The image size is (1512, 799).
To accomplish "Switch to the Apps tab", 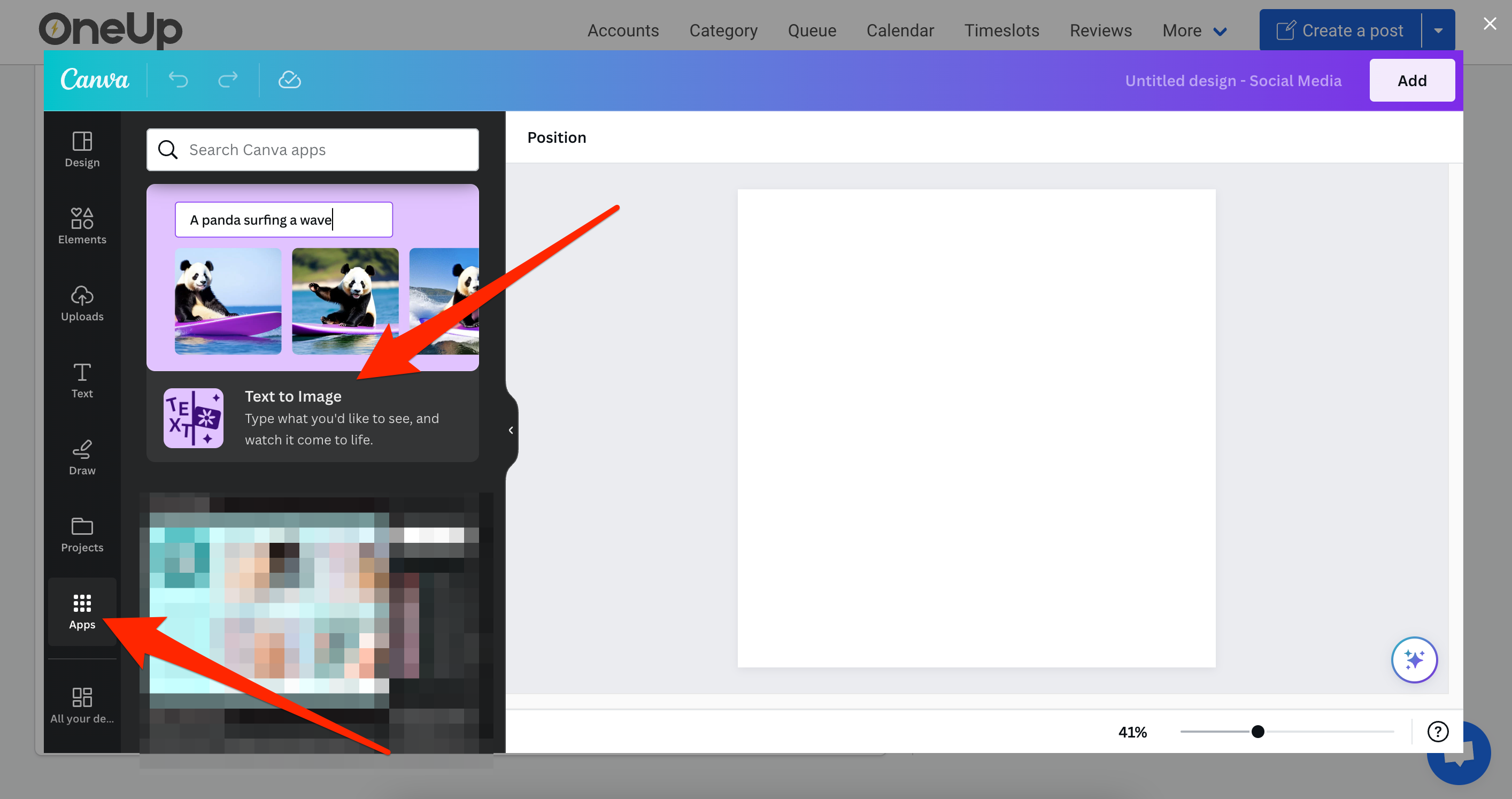I will (x=82, y=611).
